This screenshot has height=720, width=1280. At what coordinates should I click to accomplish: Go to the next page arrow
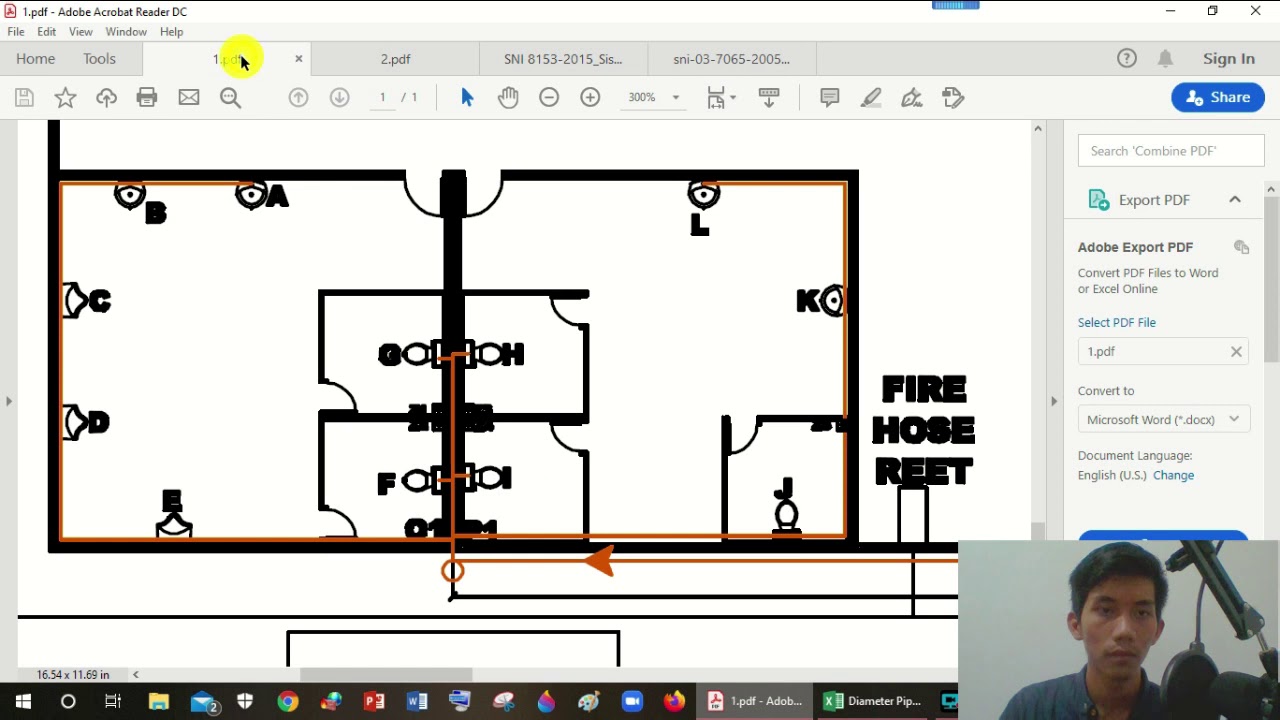click(x=340, y=97)
